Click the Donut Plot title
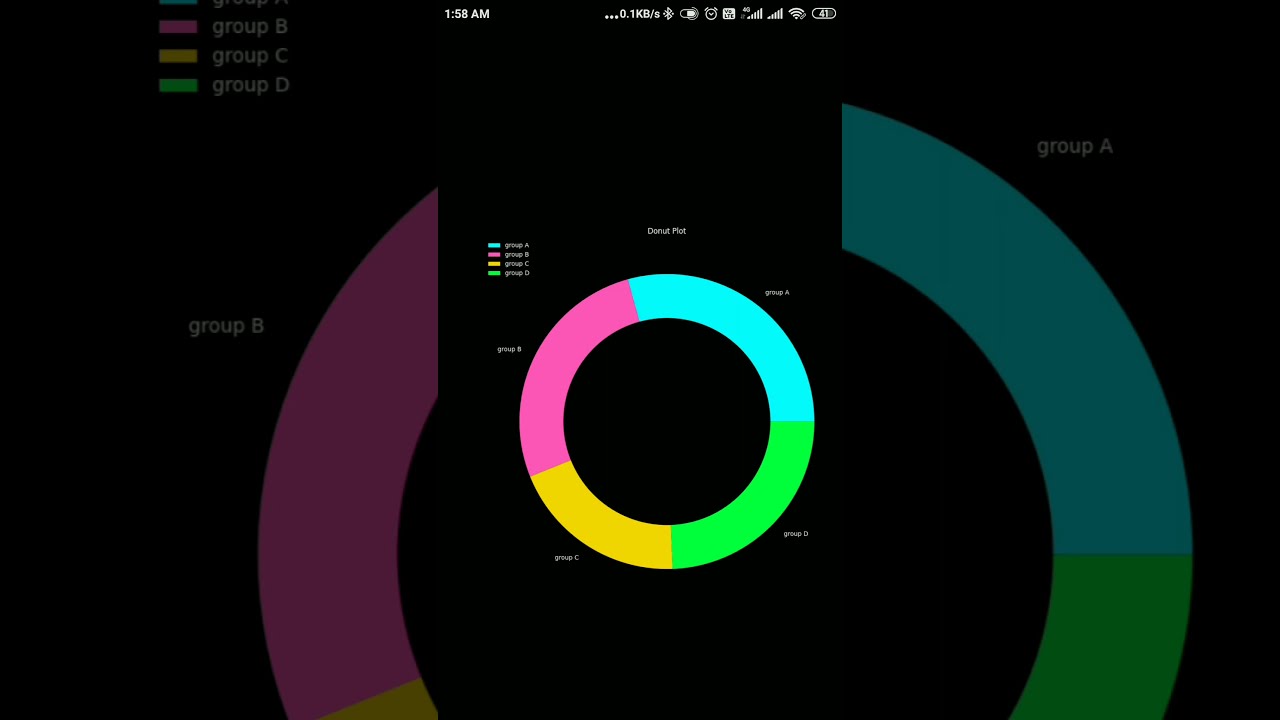Image resolution: width=1280 pixels, height=720 pixels. pyautogui.click(x=667, y=231)
